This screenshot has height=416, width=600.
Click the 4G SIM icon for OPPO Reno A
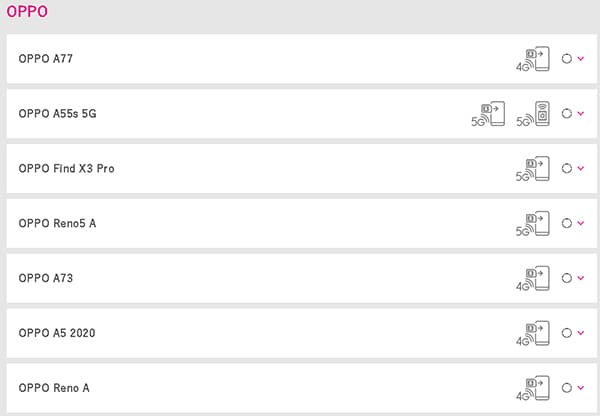pyautogui.click(x=533, y=388)
